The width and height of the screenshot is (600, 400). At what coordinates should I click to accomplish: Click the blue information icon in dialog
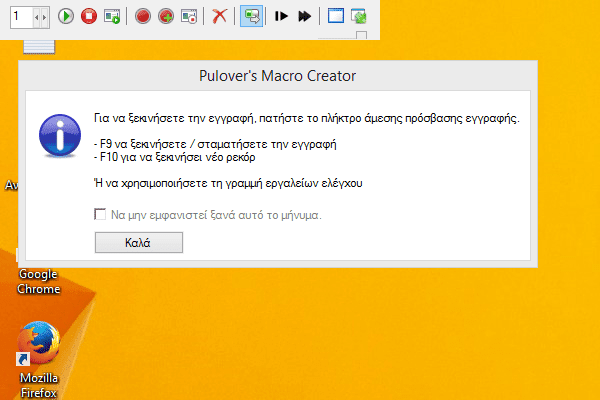(x=60, y=136)
